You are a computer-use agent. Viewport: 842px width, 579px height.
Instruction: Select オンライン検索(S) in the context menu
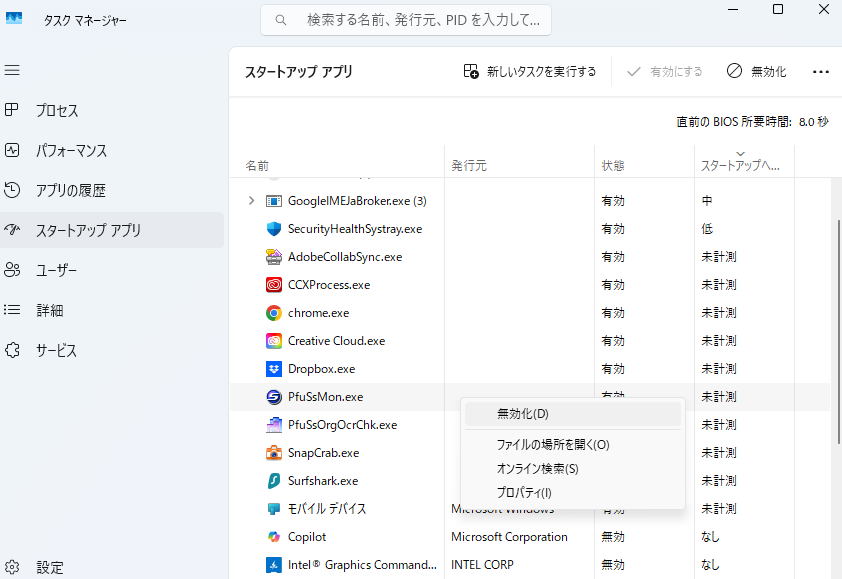[537, 469]
